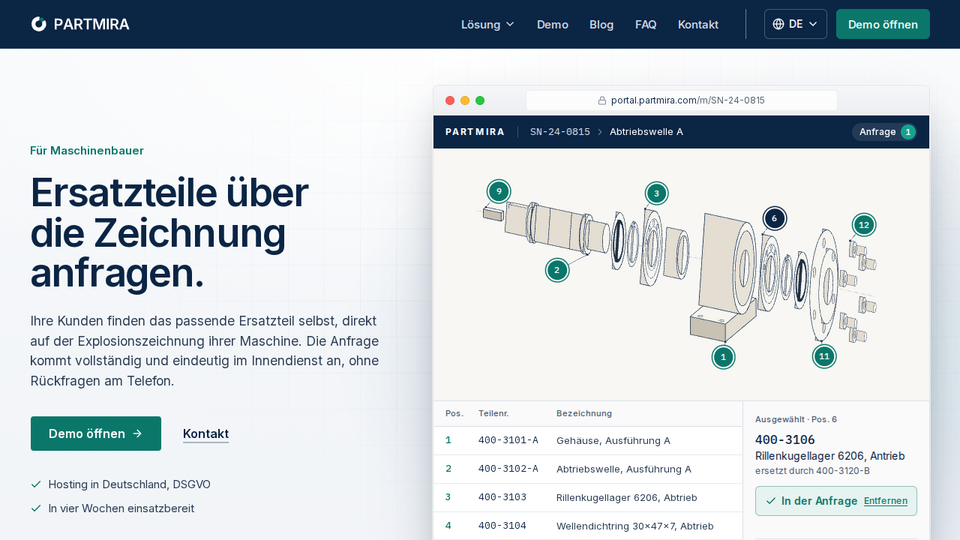Select position marker 12 on the drawing
Viewport: 960px width, 540px height.
point(863,225)
